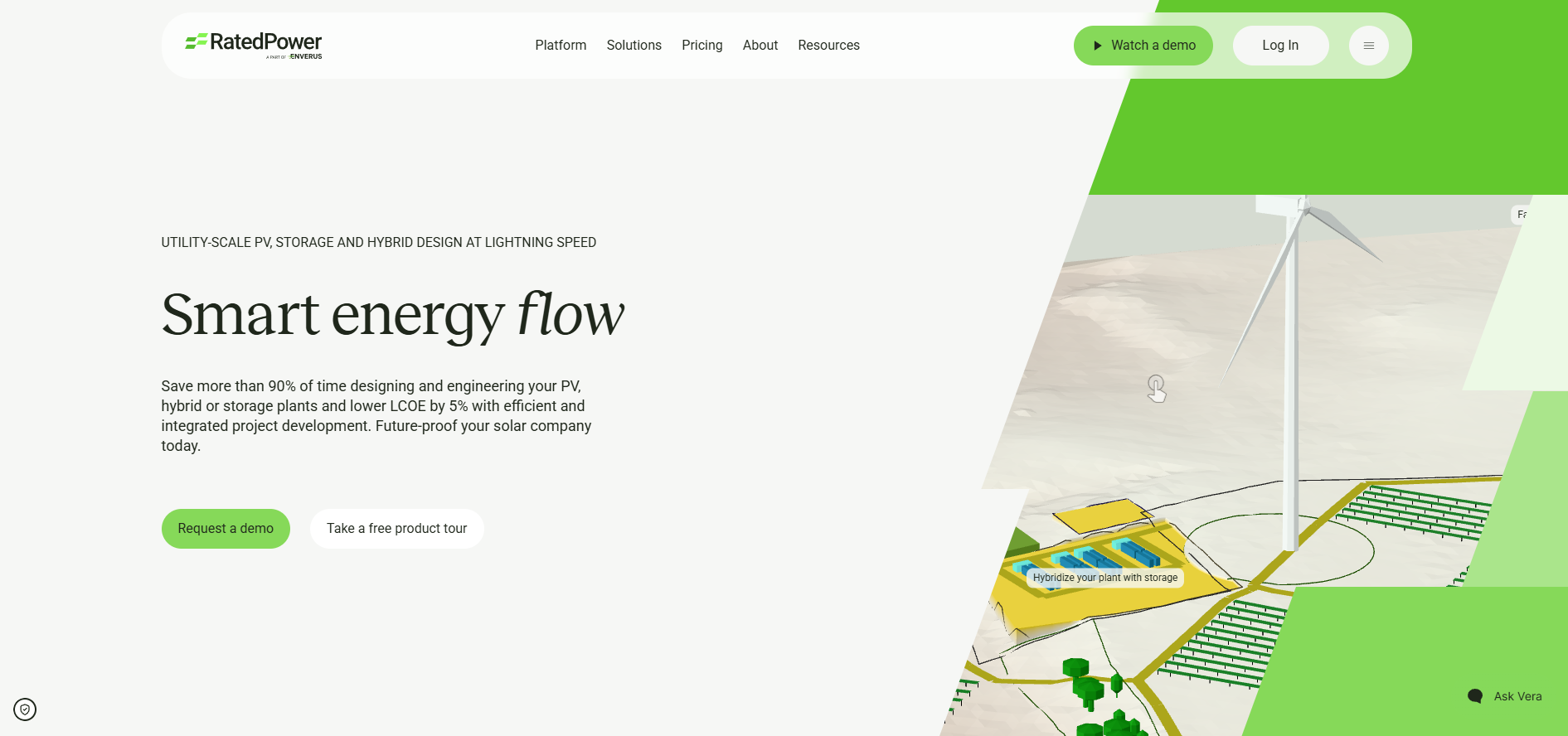1568x736 pixels.
Task: Click the hand pointer icon on 3D scene
Action: pyautogui.click(x=1157, y=388)
